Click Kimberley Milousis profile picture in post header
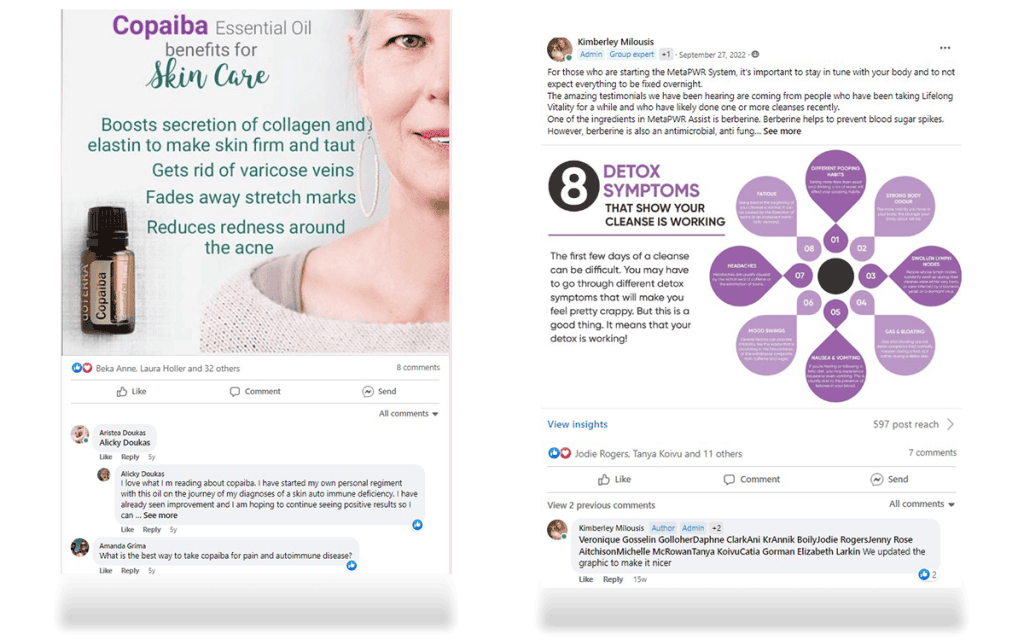This screenshot has height=640, width=1024. 559,49
